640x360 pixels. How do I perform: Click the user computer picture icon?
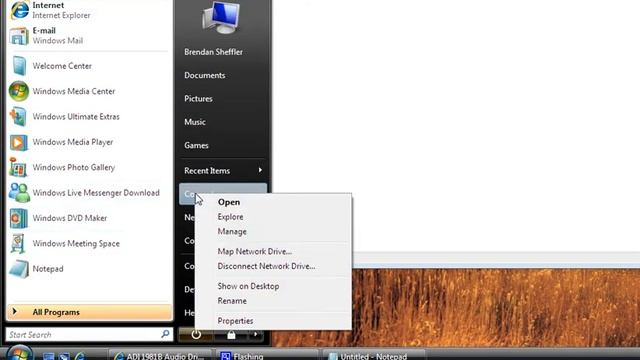pos(221,17)
